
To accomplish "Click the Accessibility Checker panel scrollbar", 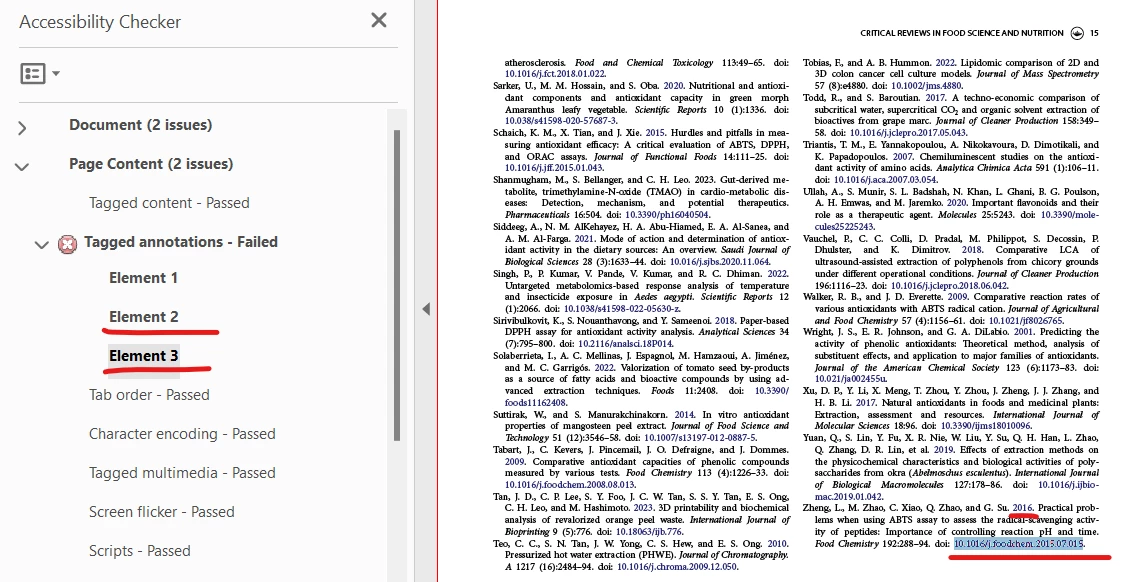I will (x=396, y=285).
